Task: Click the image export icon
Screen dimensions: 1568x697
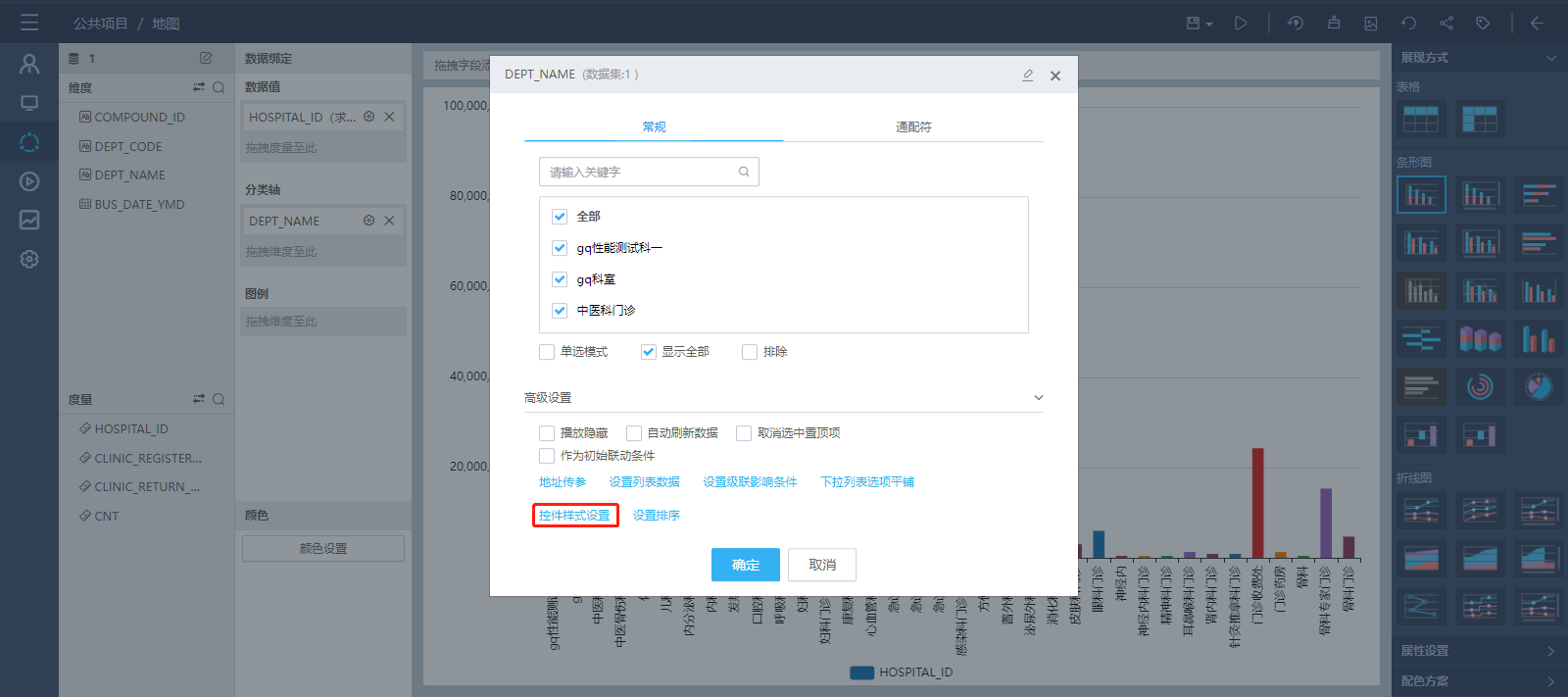Action: 1371,23
